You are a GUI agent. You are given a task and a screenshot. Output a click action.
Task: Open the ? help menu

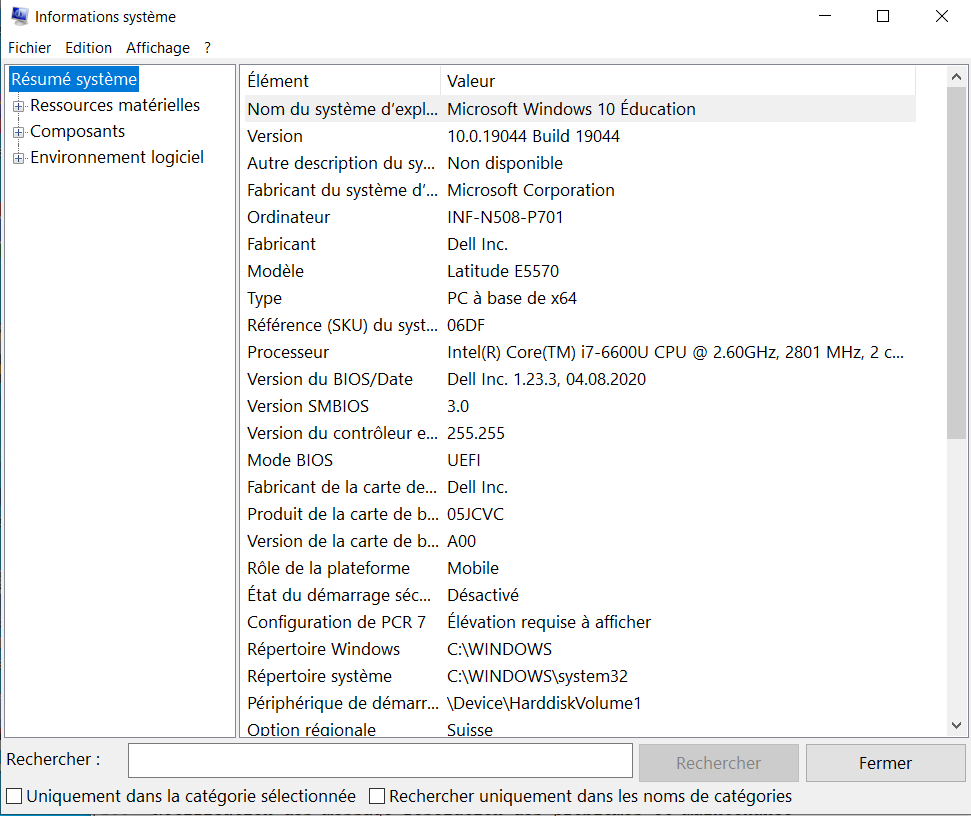[x=207, y=48]
